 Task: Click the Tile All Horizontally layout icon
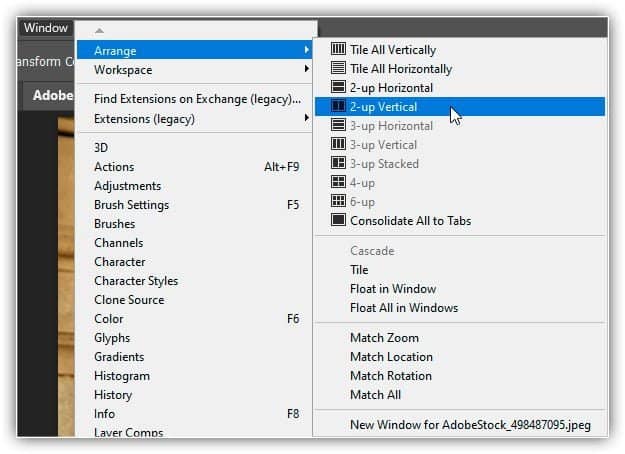click(x=339, y=69)
